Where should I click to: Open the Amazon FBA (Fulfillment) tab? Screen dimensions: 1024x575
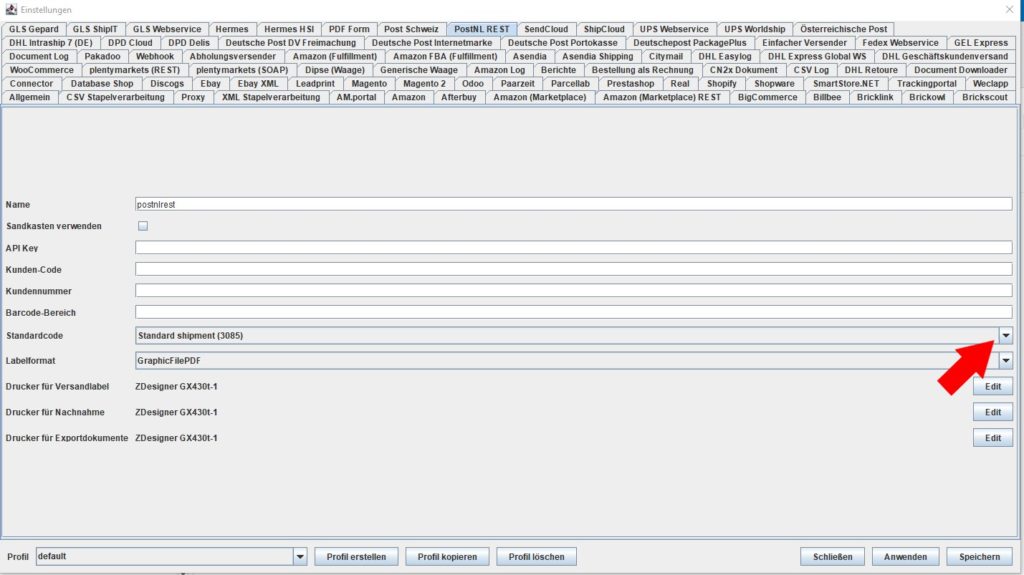(x=445, y=56)
